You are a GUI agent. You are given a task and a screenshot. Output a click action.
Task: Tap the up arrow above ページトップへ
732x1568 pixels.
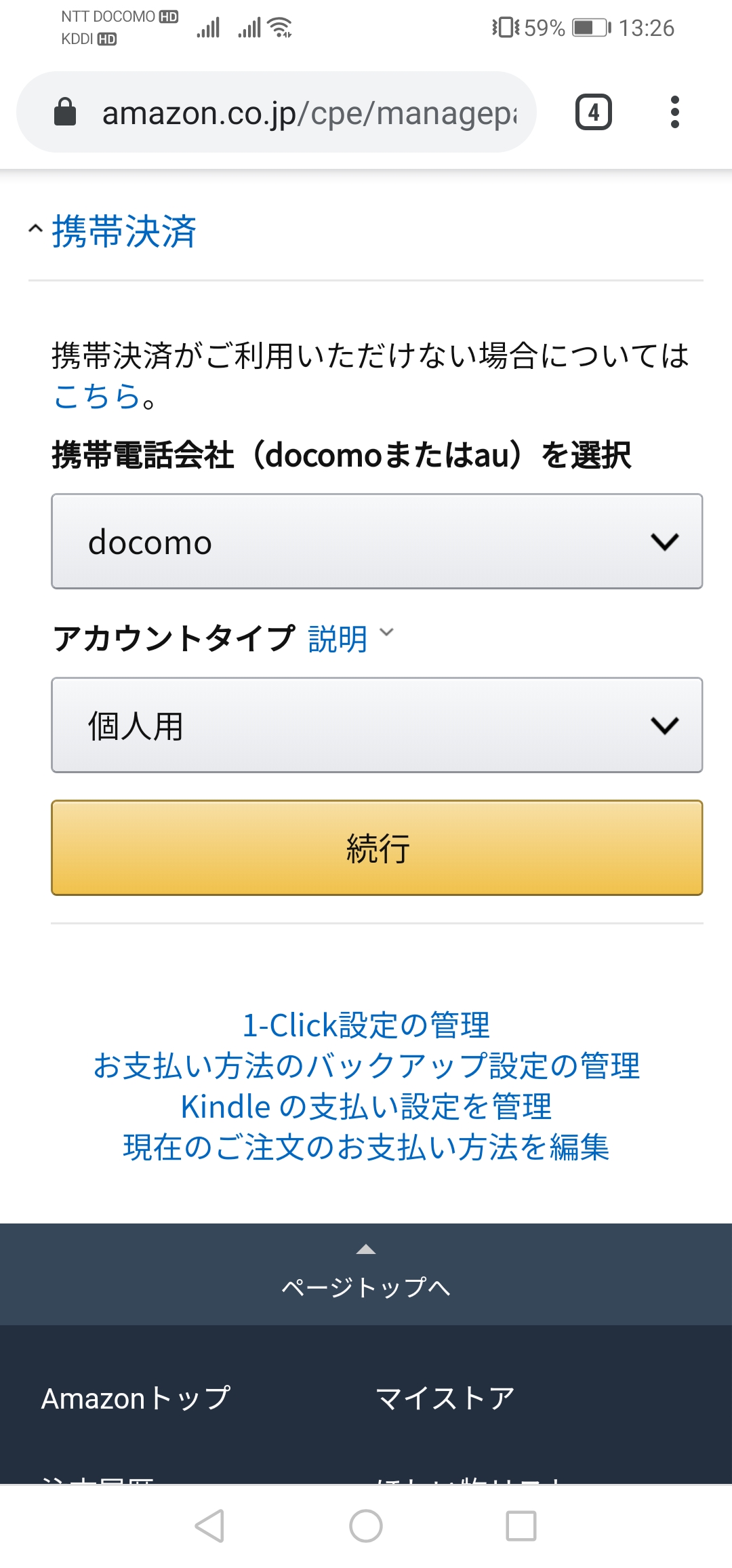coord(366,1249)
